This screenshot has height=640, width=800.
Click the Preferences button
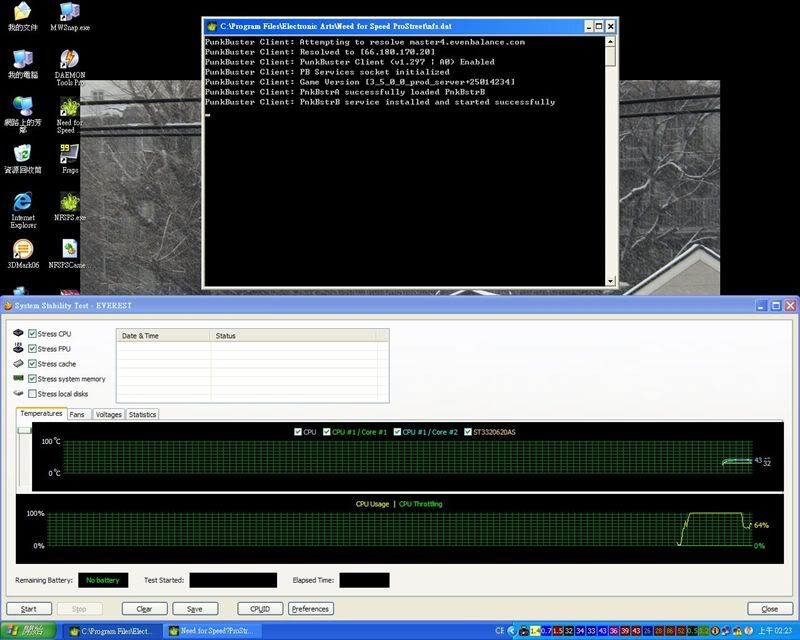pyautogui.click(x=310, y=608)
